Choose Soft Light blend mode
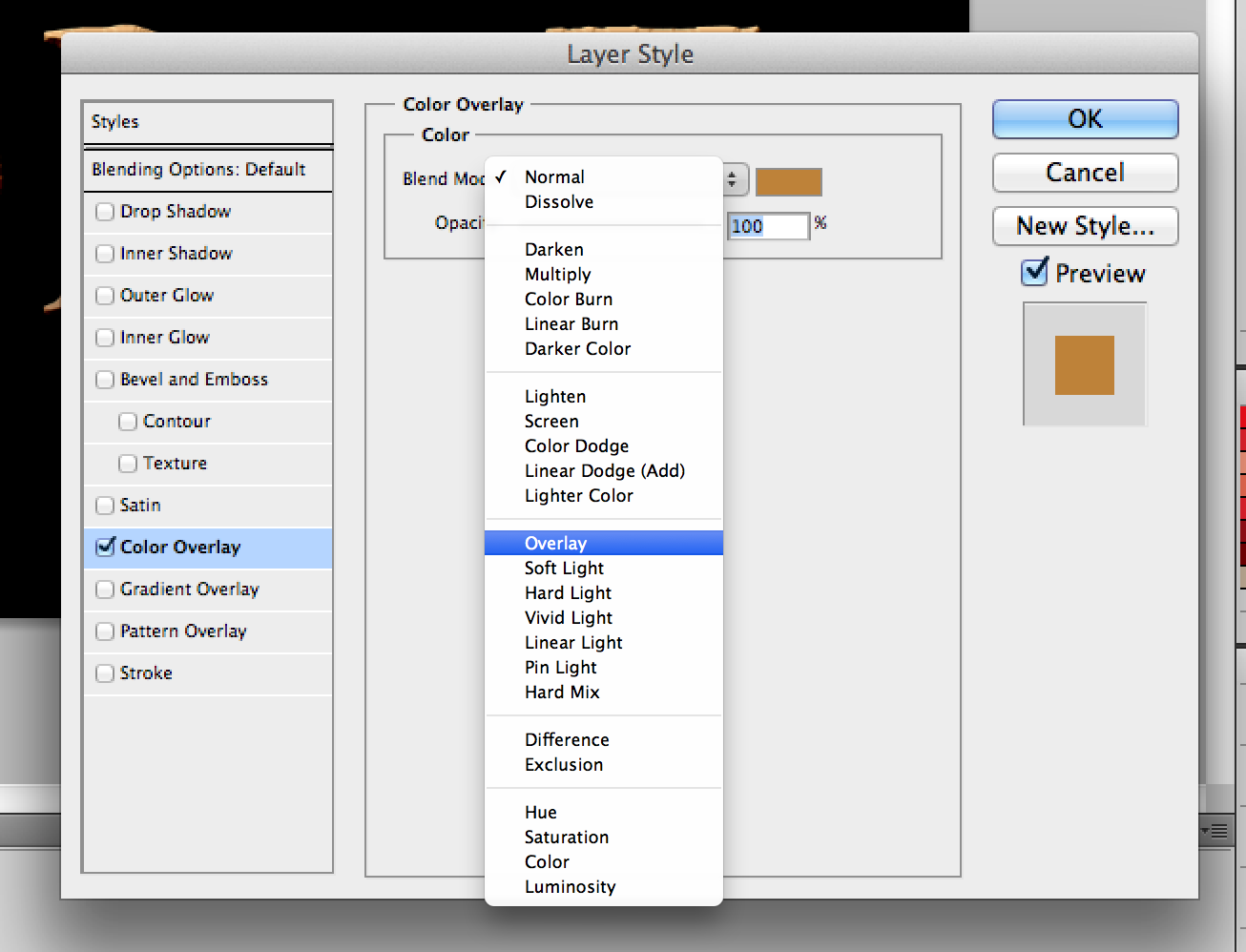 tap(603, 569)
